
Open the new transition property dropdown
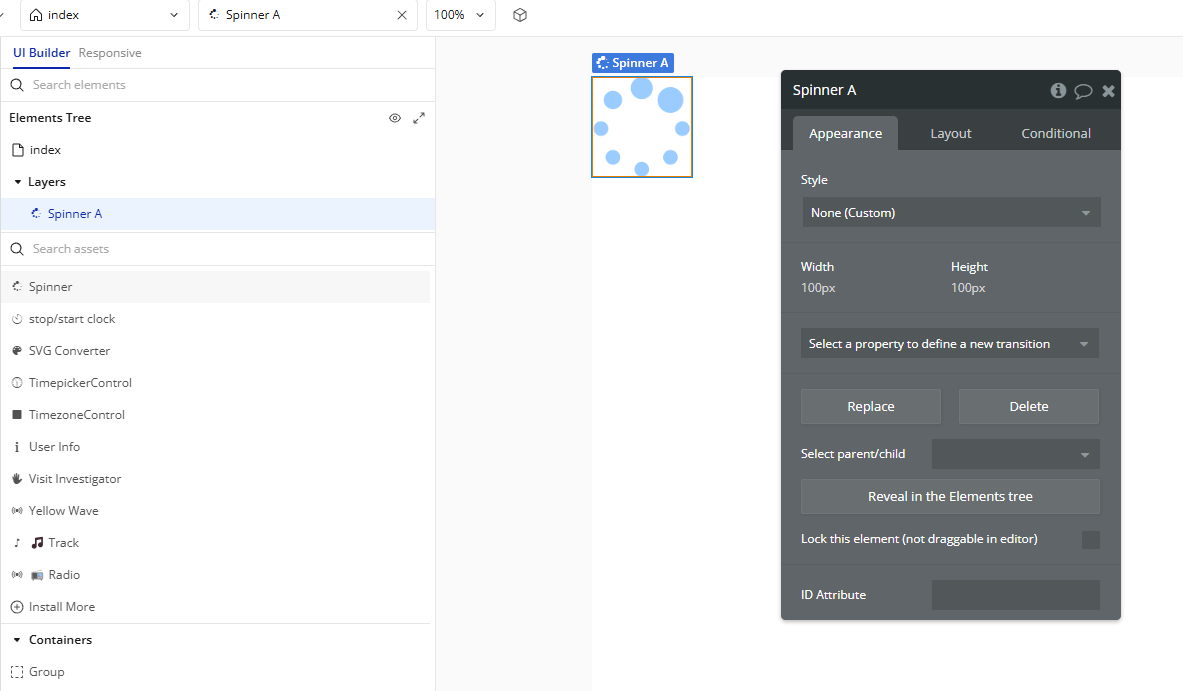pos(950,344)
